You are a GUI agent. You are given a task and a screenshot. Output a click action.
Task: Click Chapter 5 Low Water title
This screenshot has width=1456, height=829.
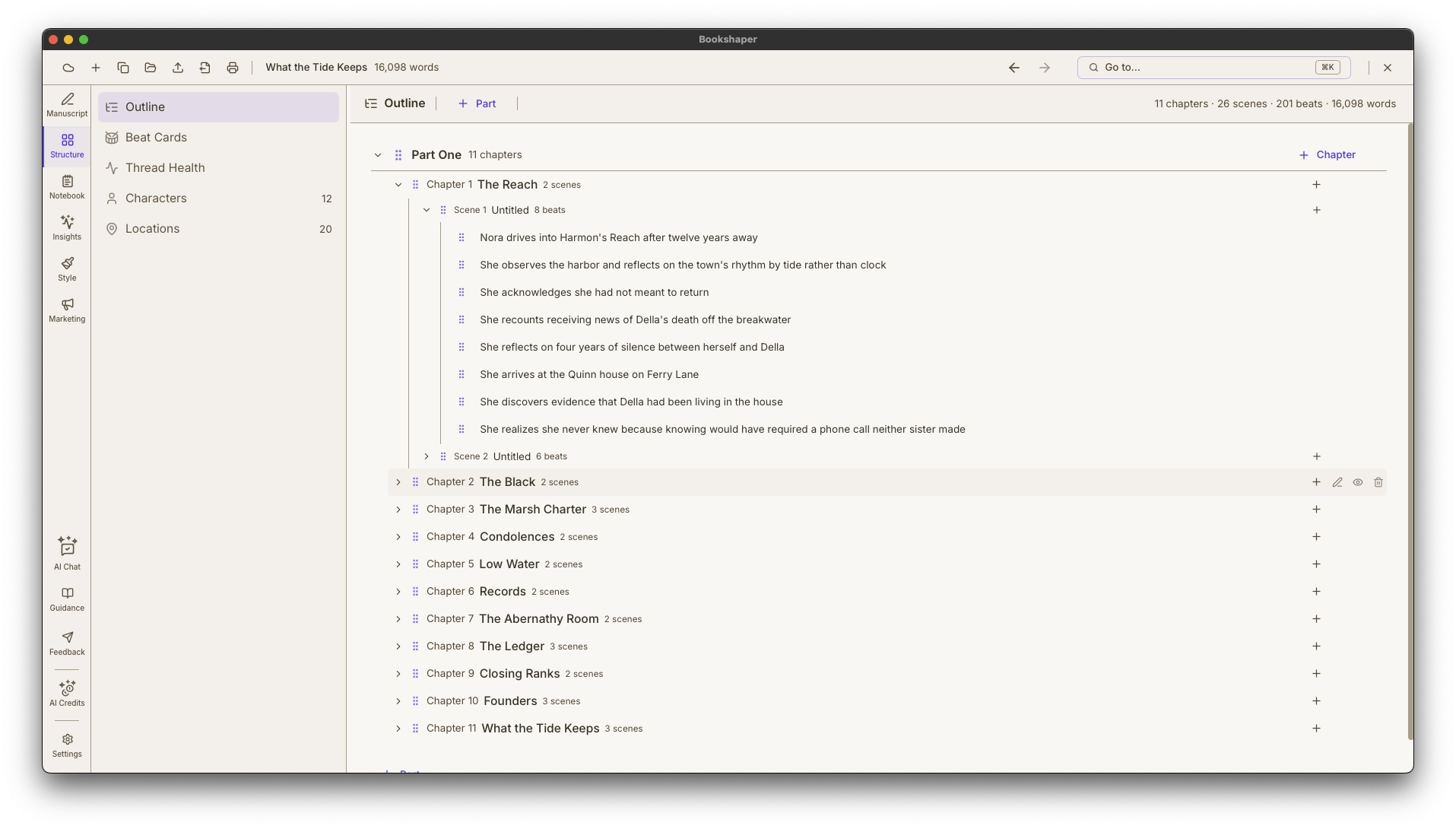tap(509, 564)
